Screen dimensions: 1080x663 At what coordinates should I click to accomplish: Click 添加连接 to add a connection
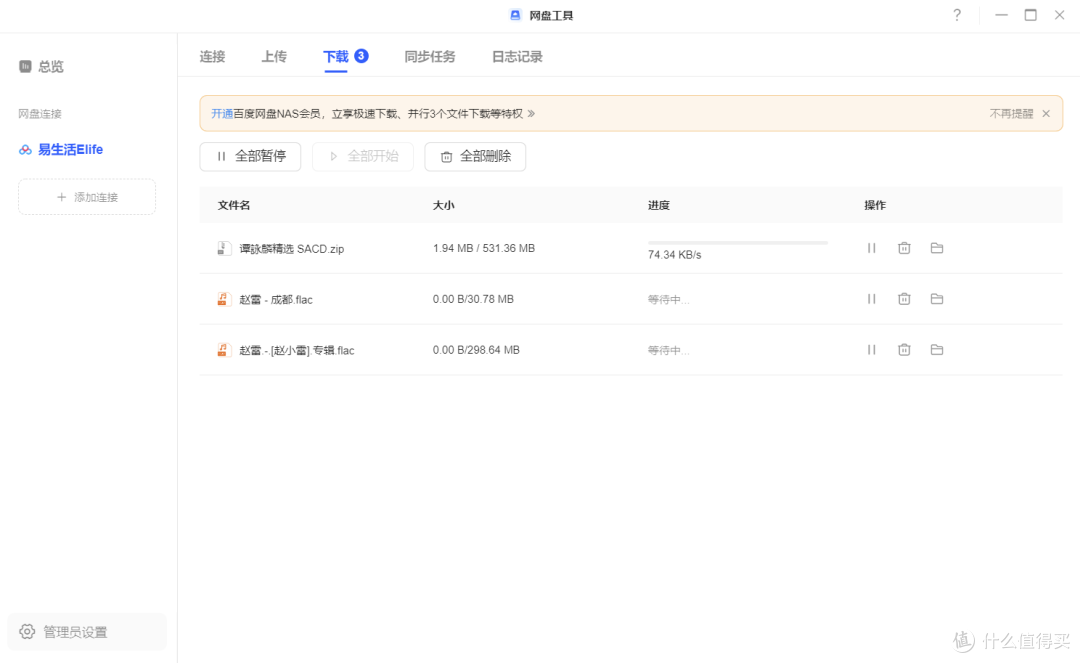[87, 197]
